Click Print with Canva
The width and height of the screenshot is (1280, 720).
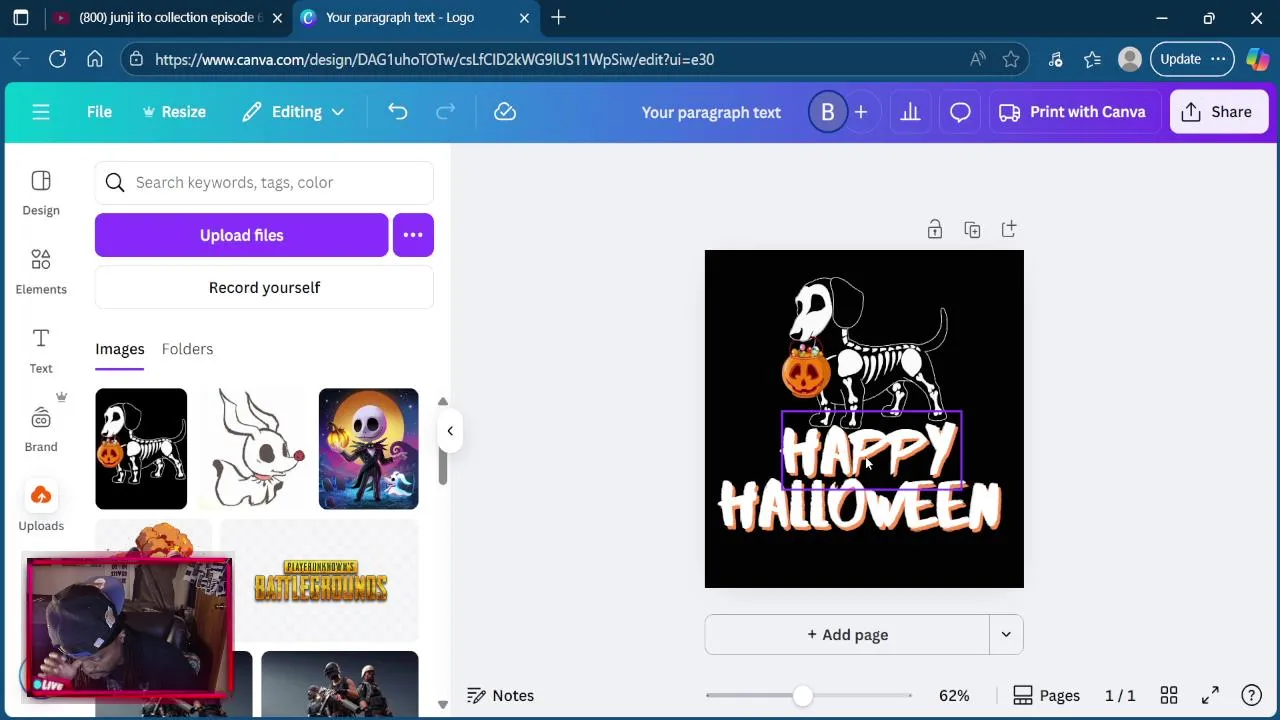coord(1074,112)
